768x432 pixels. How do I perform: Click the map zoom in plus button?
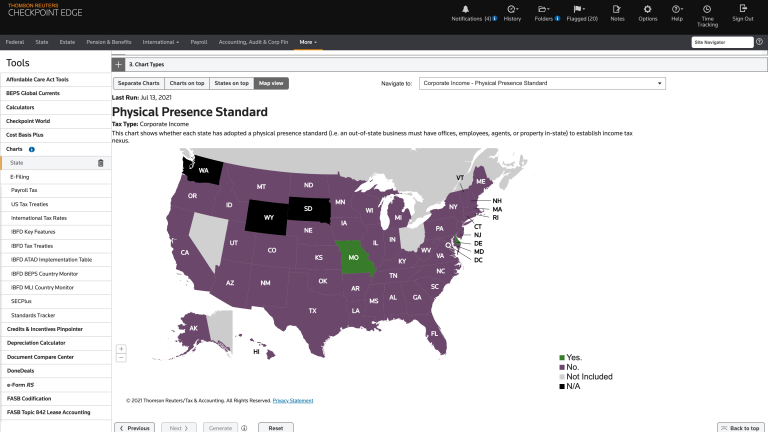121,349
